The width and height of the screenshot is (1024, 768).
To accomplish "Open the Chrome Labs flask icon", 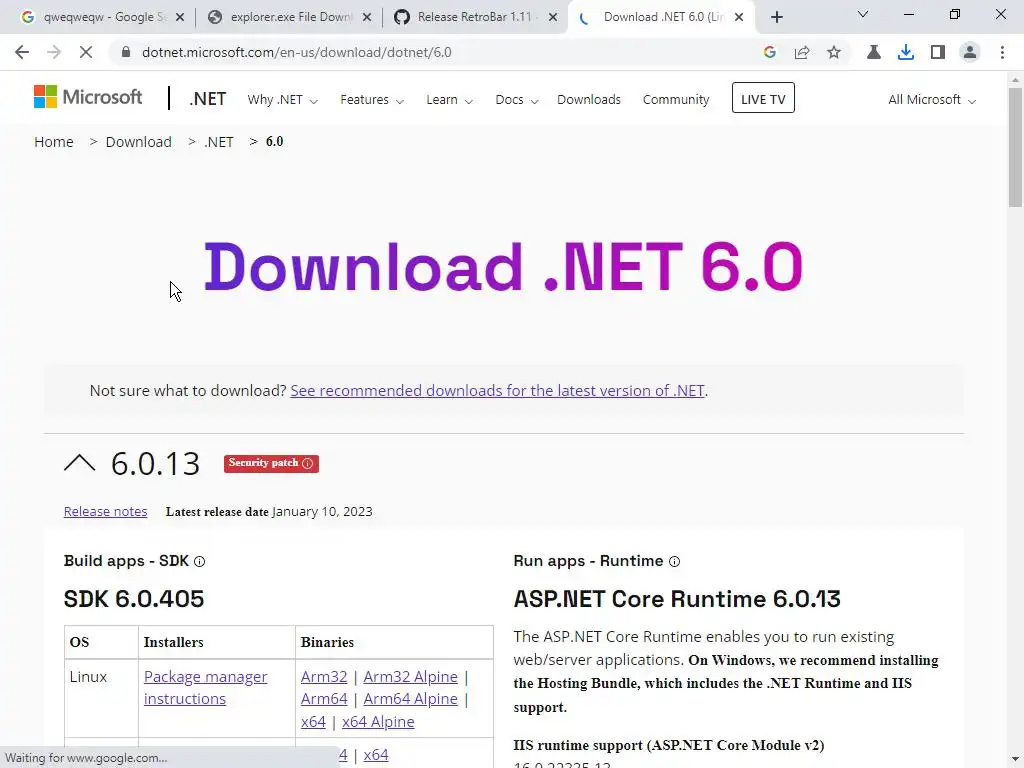I will pos(874,52).
